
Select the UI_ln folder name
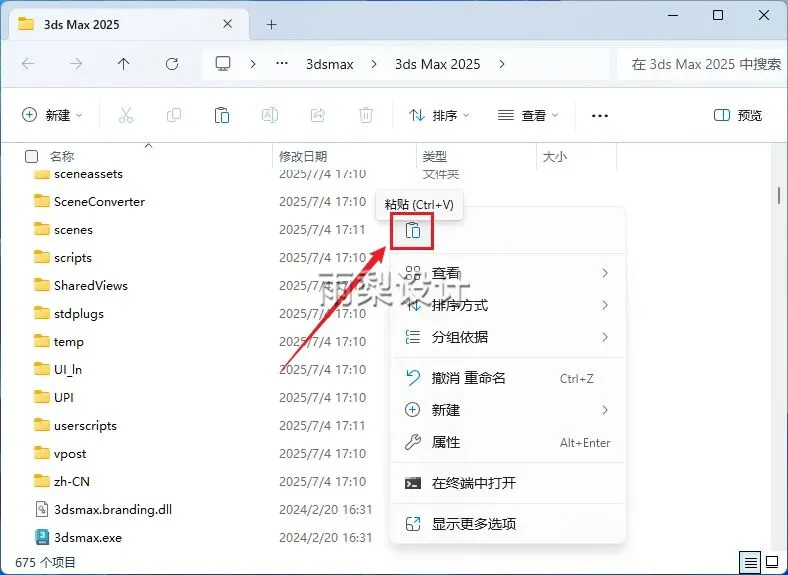(68, 369)
